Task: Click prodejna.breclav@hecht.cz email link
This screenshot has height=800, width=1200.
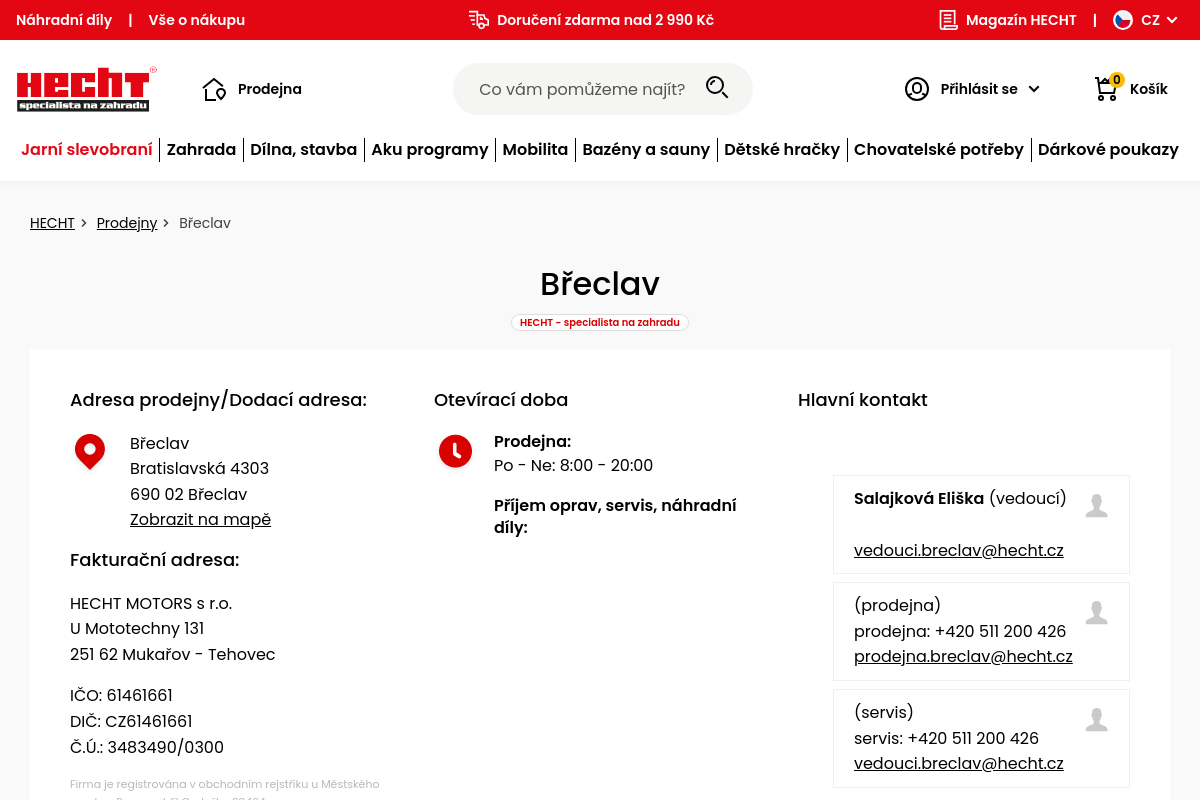Action: [x=963, y=657]
